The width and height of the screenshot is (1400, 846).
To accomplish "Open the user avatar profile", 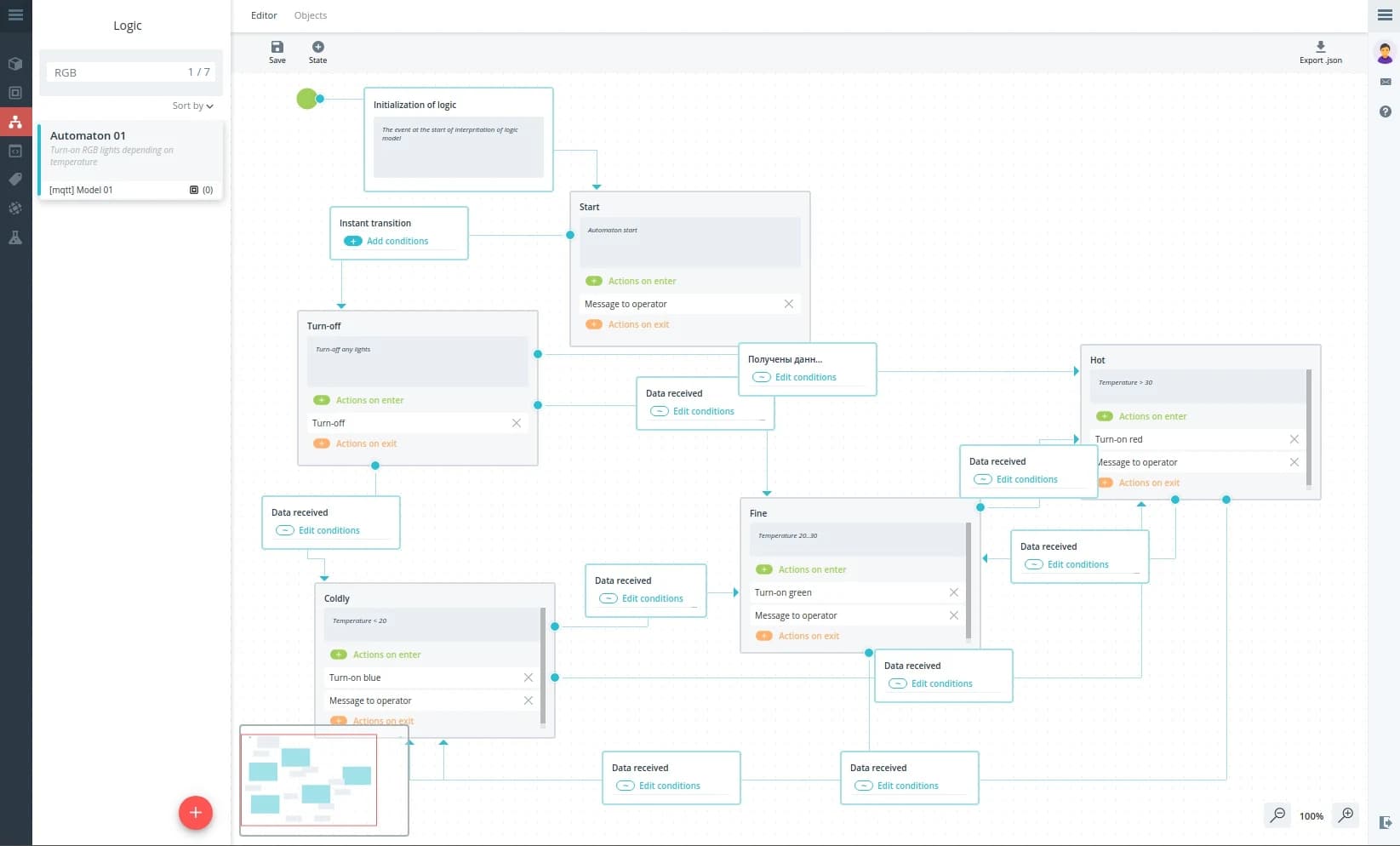I will point(1385,53).
